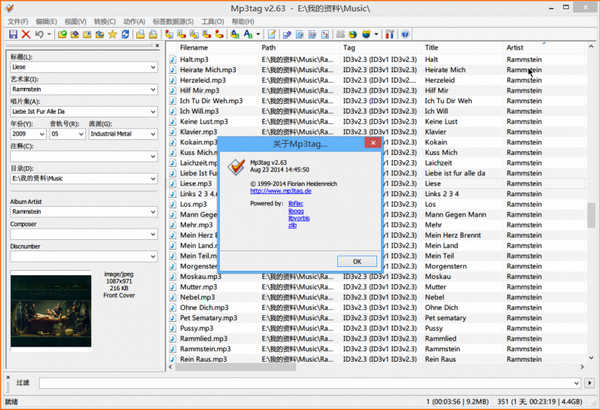Screen dimensions: 600x410
Task: Expand the track number dropdown showing 05
Action: (x=81, y=134)
